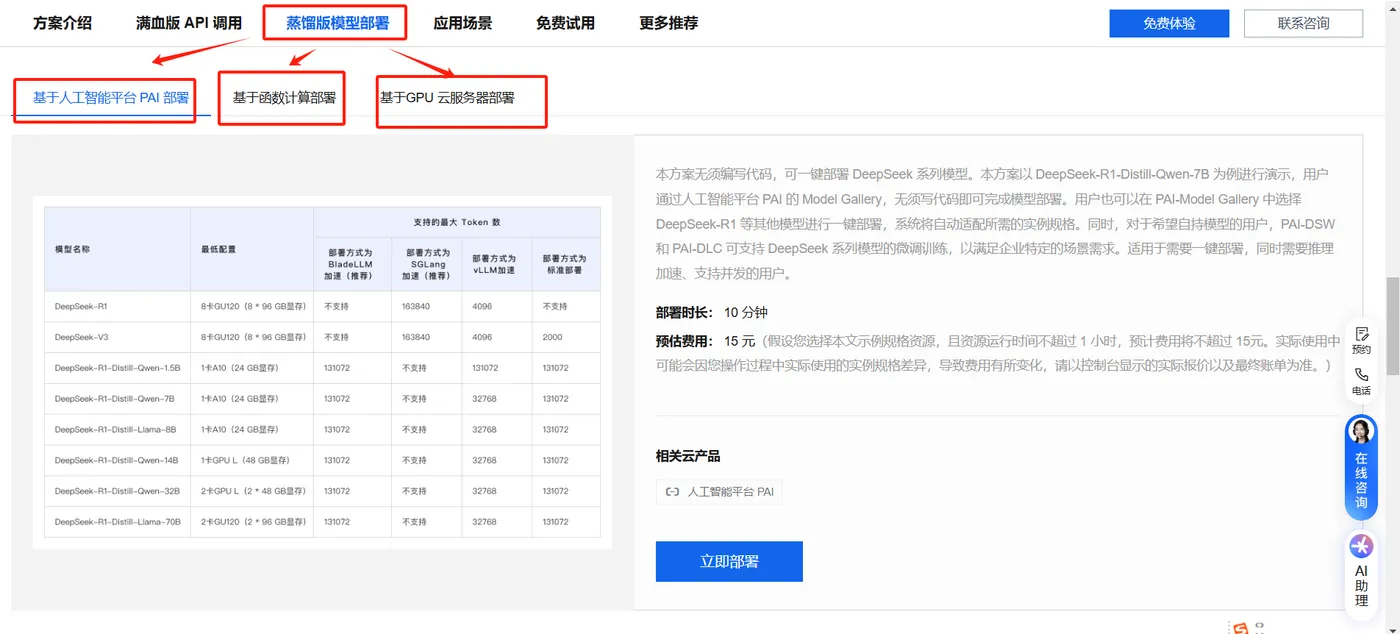Go to the 应用场景 section
The height and width of the screenshot is (634, 1400).
463,22
